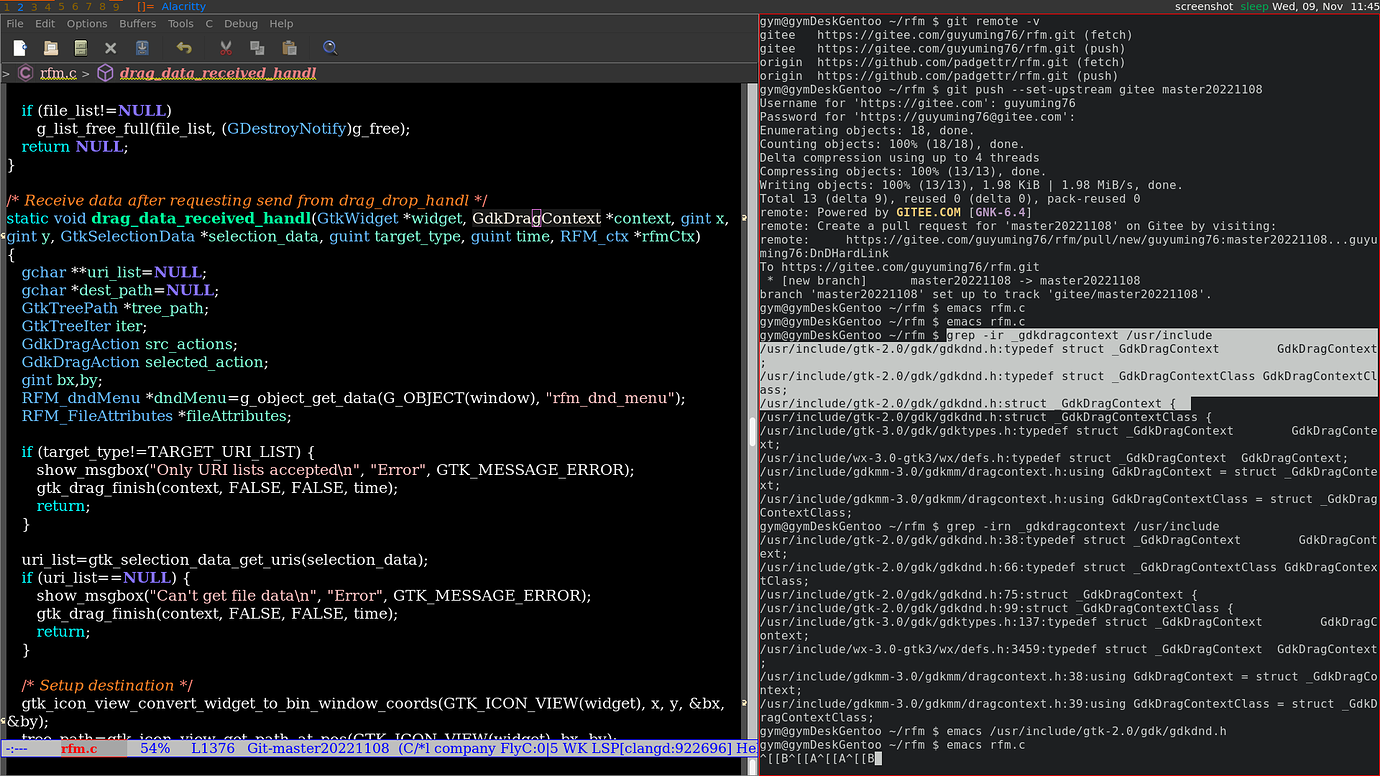The height and width of the screenshot is (776, 1380).
Task: Click the terminal prompt input line
Action: coord(876,757)
